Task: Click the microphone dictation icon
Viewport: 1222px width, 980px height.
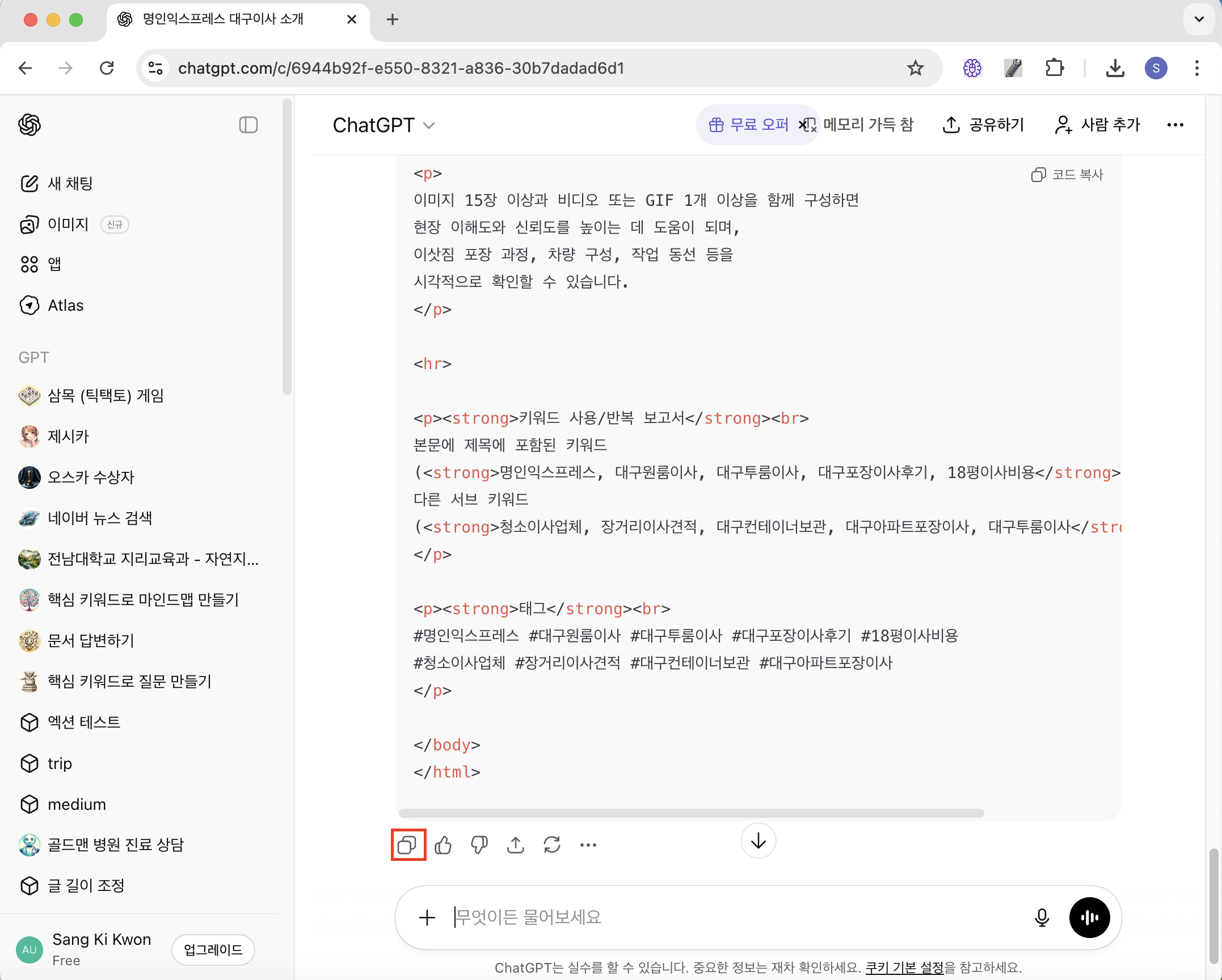Action: click(1042, 917)
